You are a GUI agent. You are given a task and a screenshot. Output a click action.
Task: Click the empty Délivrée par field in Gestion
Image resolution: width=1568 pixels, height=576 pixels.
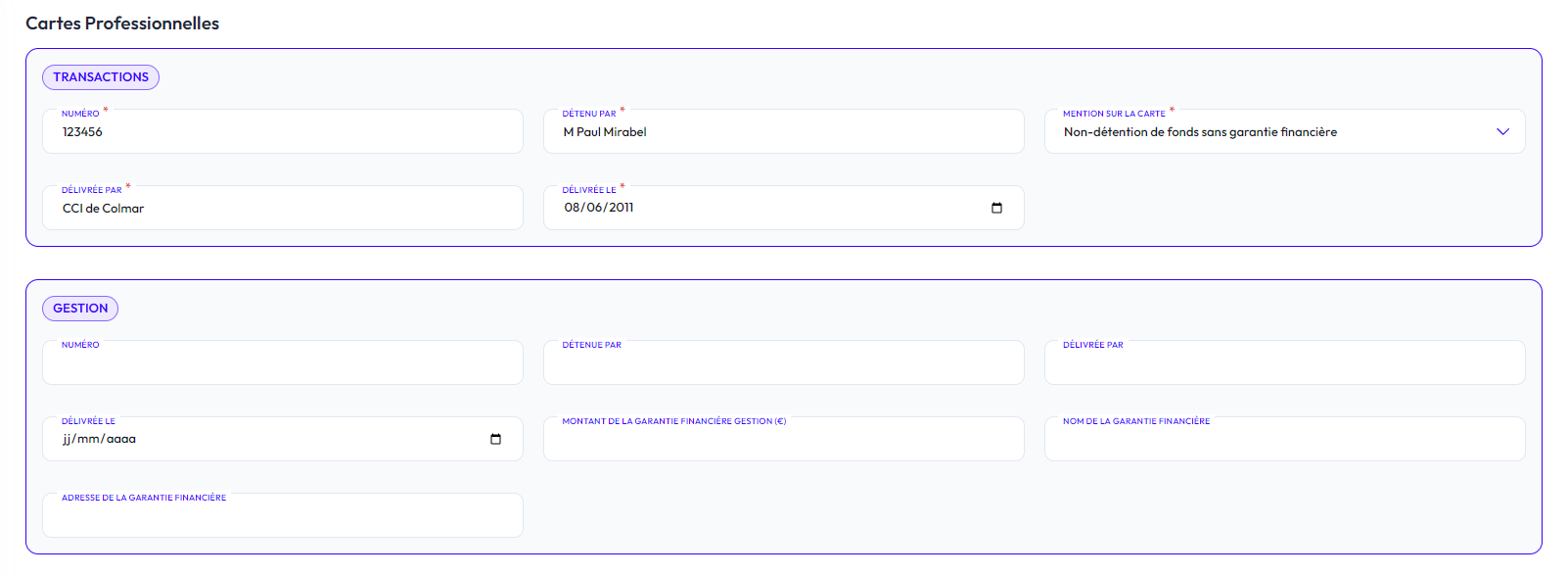[x=1284, y=363]
